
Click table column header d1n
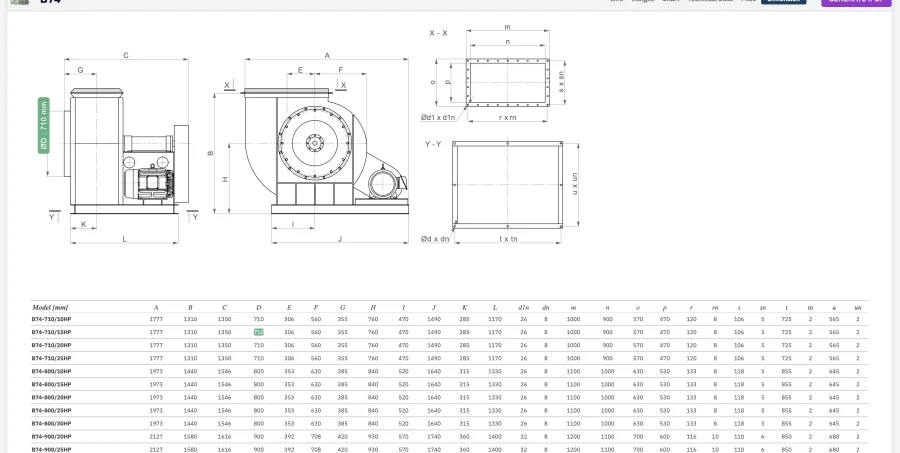click(x=523, y=308)
